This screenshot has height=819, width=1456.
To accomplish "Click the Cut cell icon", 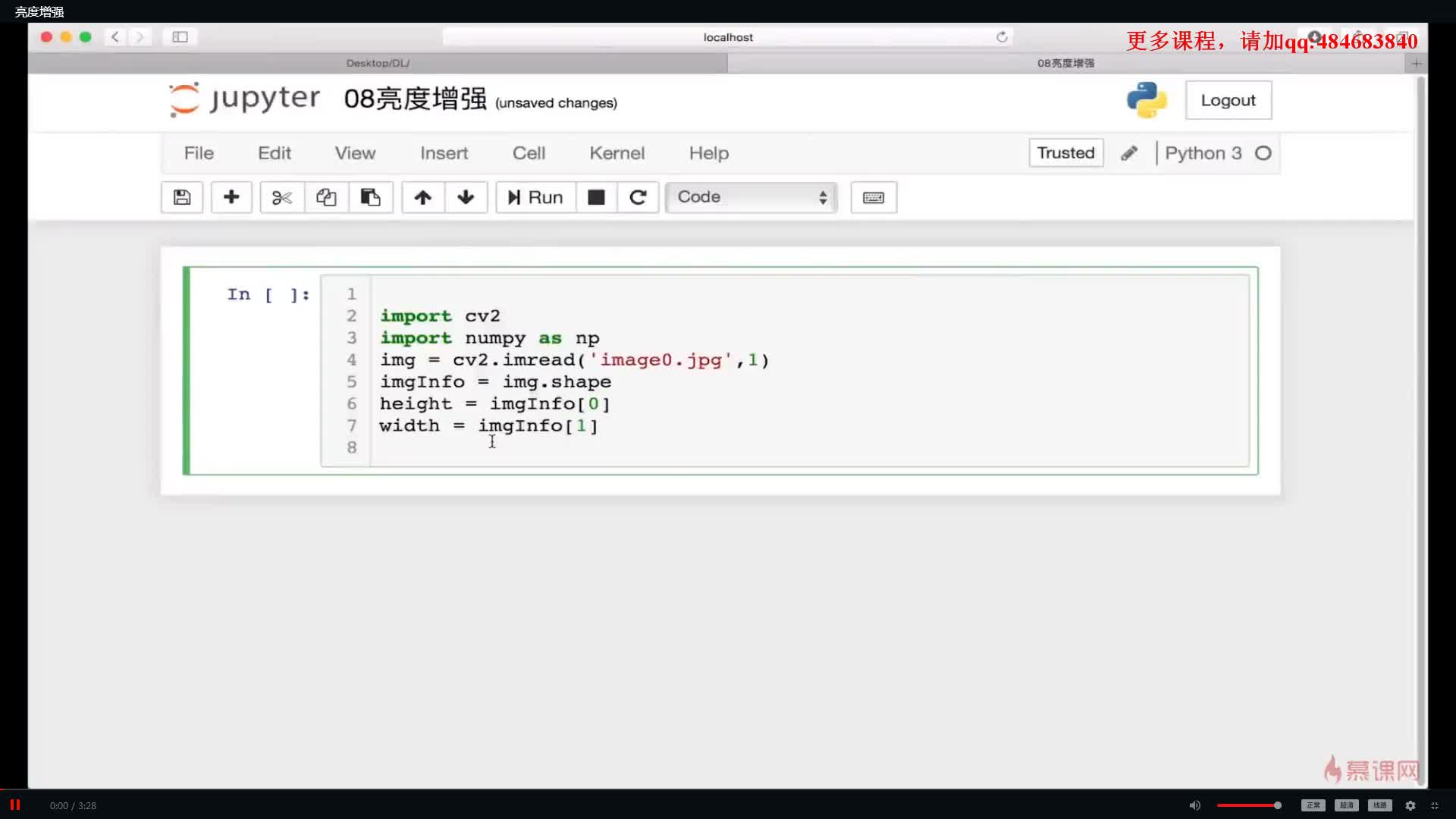I will click(280, 197).
